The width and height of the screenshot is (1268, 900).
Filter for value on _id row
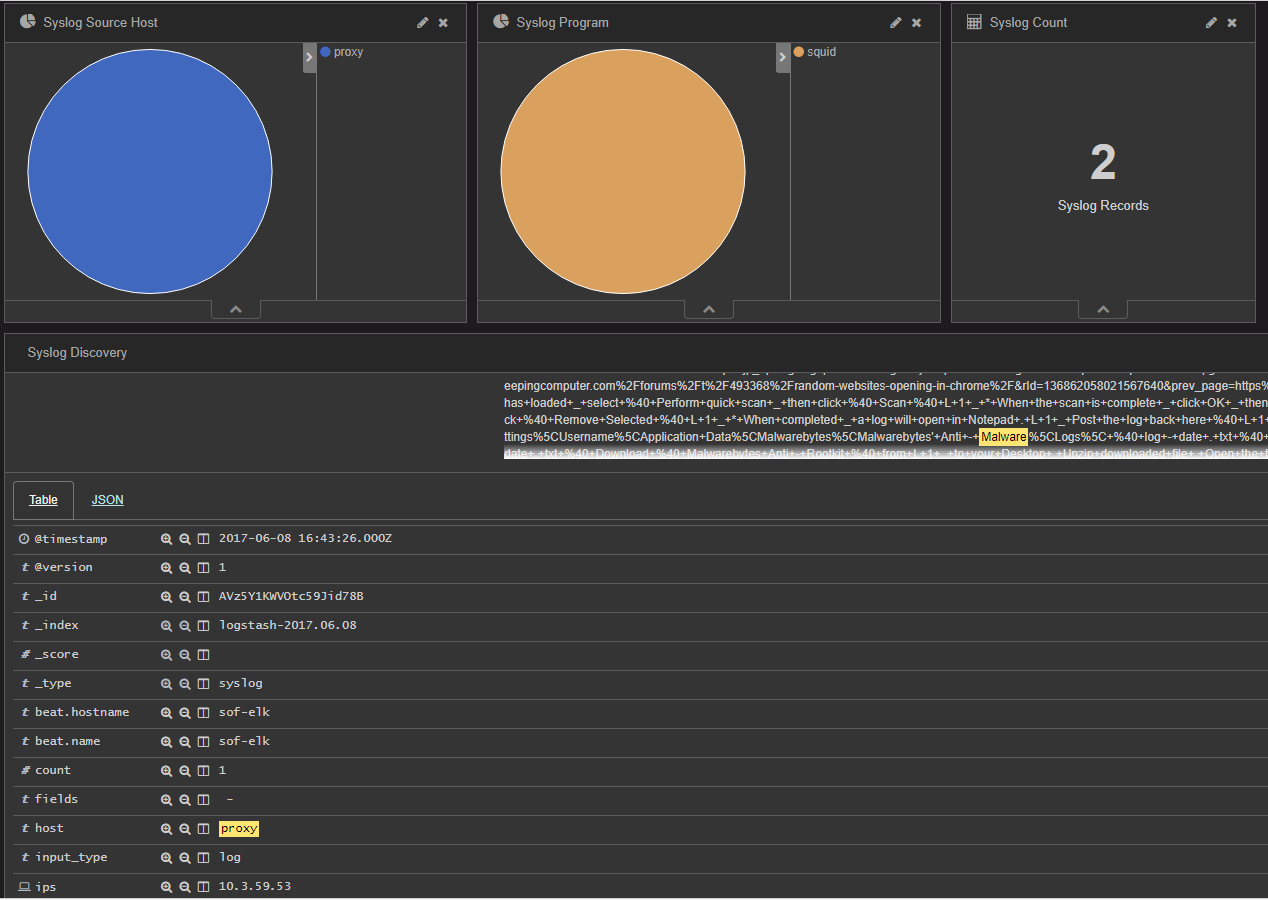[167, 597]
